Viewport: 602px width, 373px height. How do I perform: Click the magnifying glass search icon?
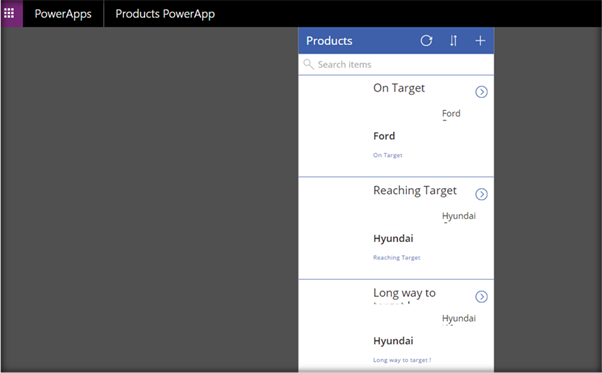[x=308, y=64]
